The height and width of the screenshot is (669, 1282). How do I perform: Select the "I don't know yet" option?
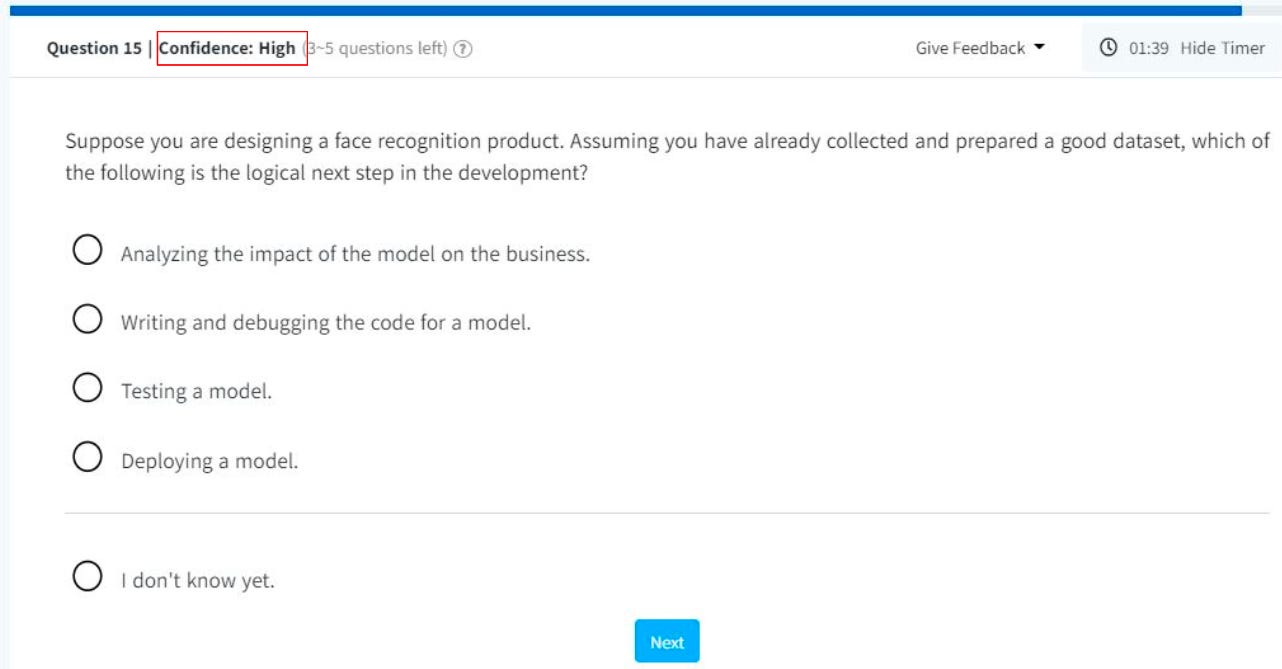[x=87, y=576]
